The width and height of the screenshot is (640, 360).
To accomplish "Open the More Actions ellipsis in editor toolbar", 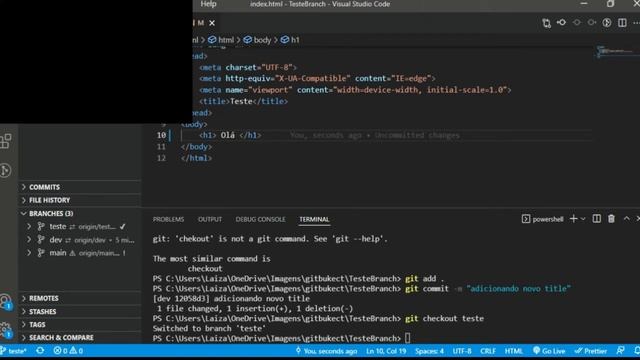I will pyautogui.click(x=636, y=23).
